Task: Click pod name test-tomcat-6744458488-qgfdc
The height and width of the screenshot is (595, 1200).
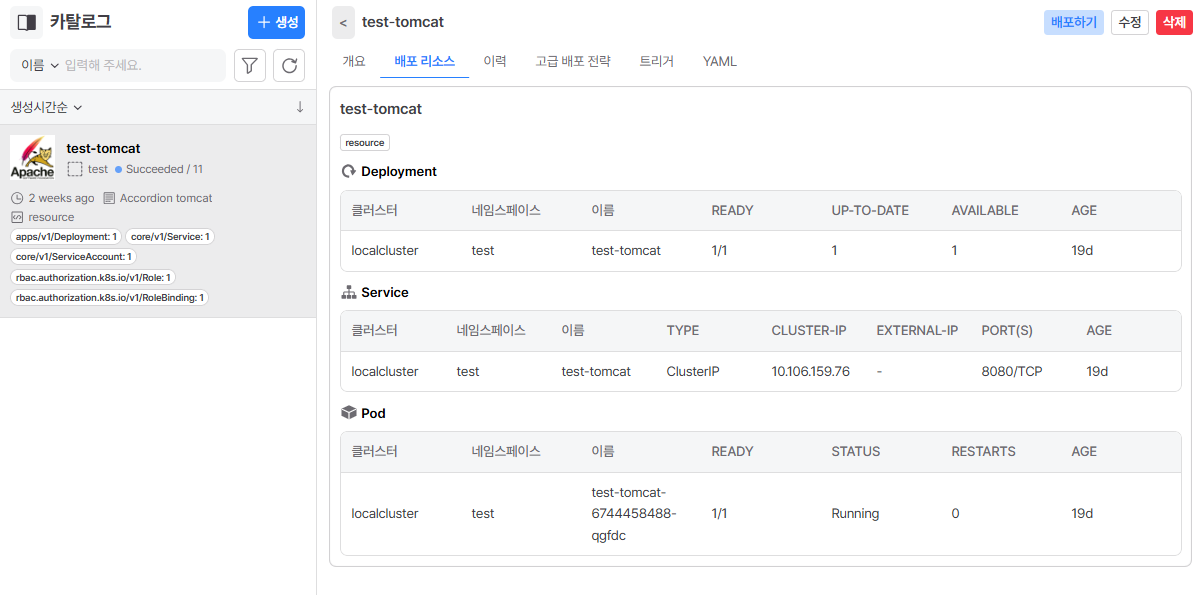Action: (x=635, y=514)
